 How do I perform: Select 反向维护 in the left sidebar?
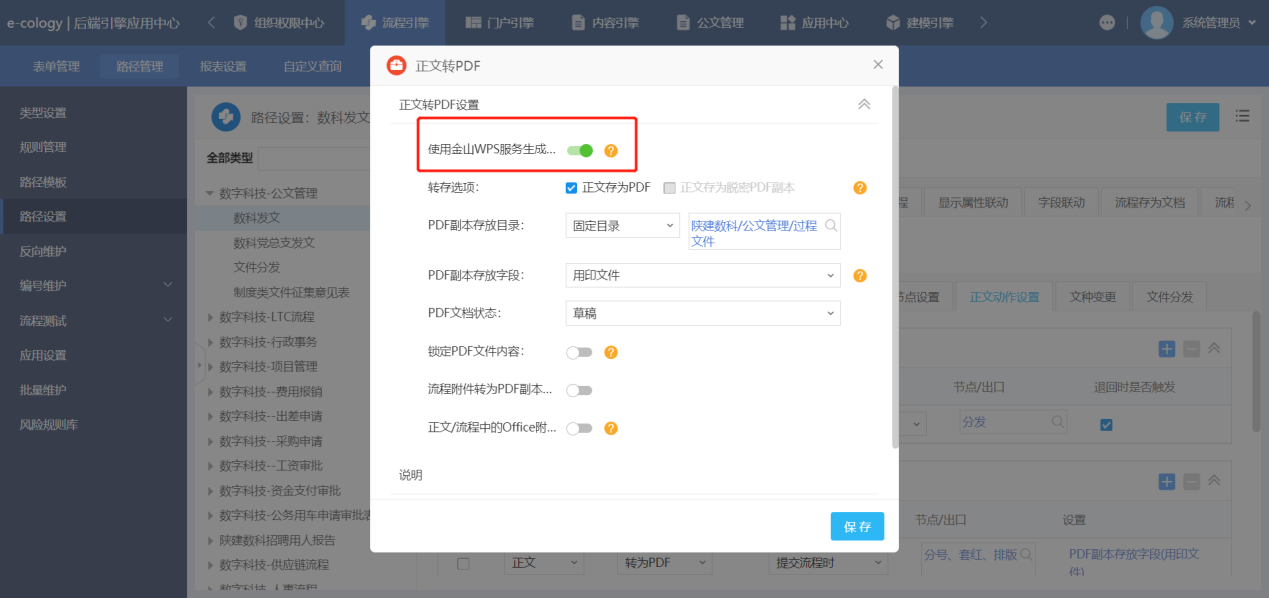43,251
